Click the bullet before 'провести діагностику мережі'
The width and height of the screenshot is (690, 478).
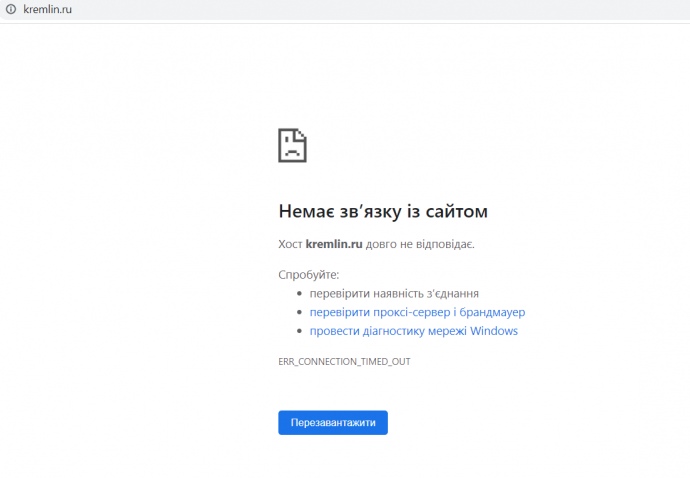click(299, 331)
